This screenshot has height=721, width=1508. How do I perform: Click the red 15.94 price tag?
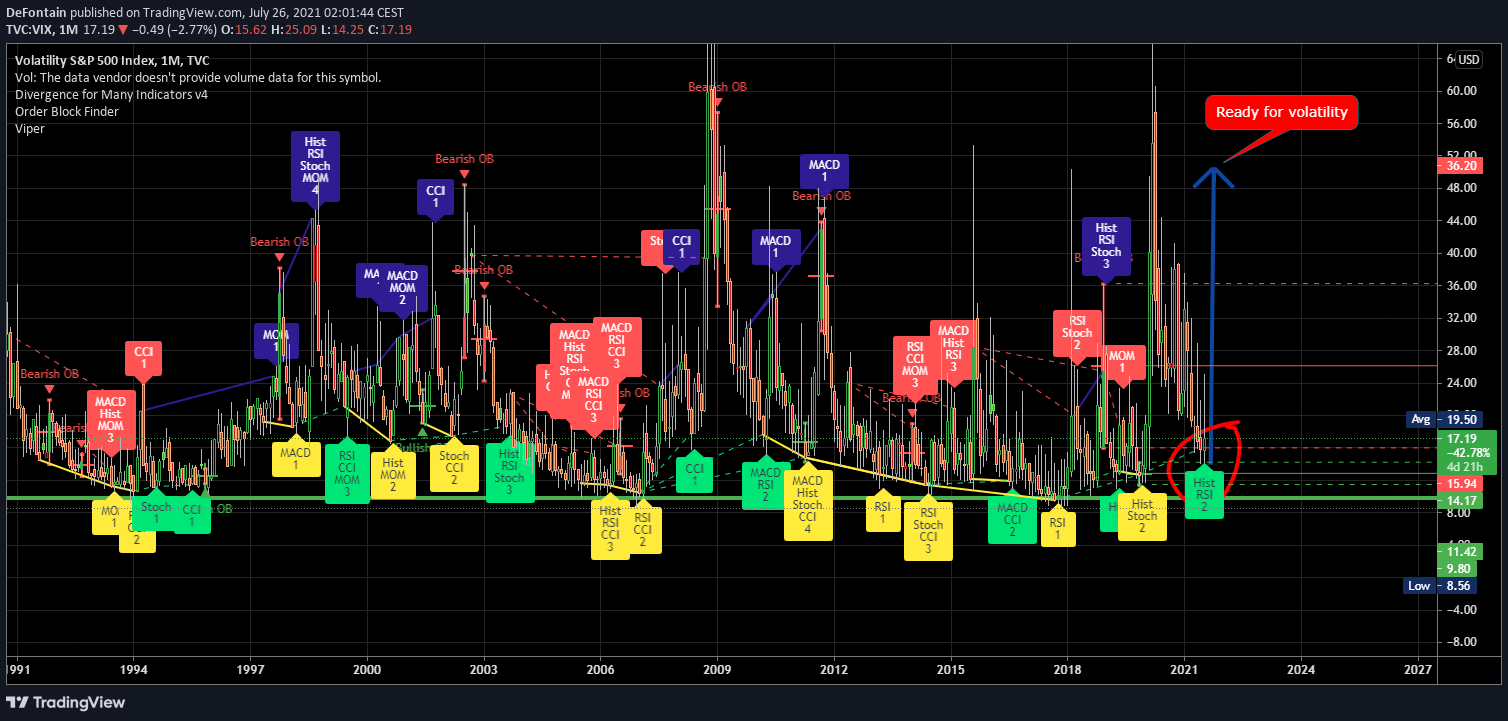tap(1458, 483)
